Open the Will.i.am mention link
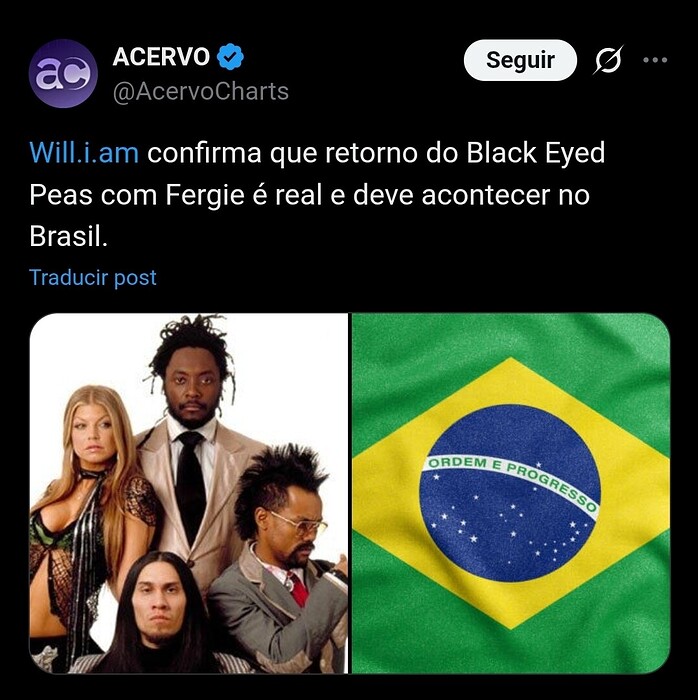The width and height of the screenshot is (698, 700). 84,153
